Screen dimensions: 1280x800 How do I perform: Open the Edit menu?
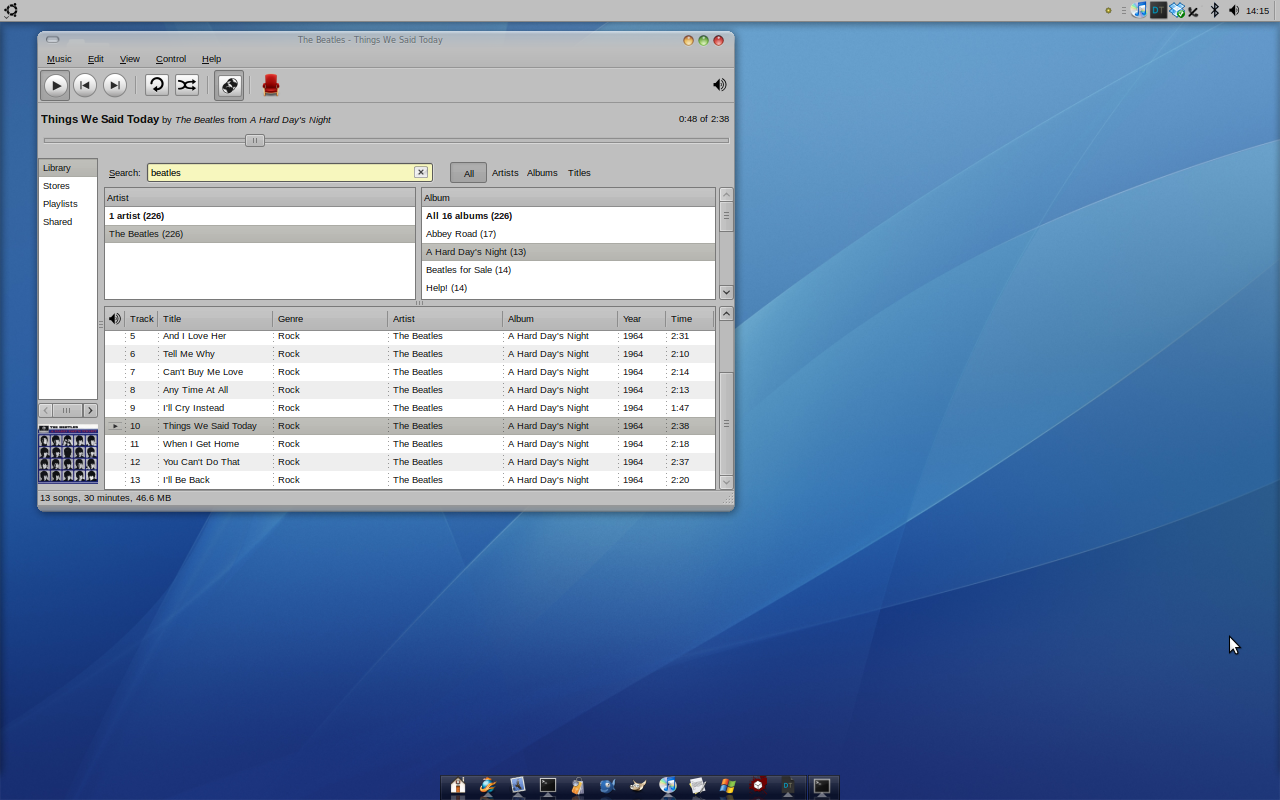tap(95, 59)
